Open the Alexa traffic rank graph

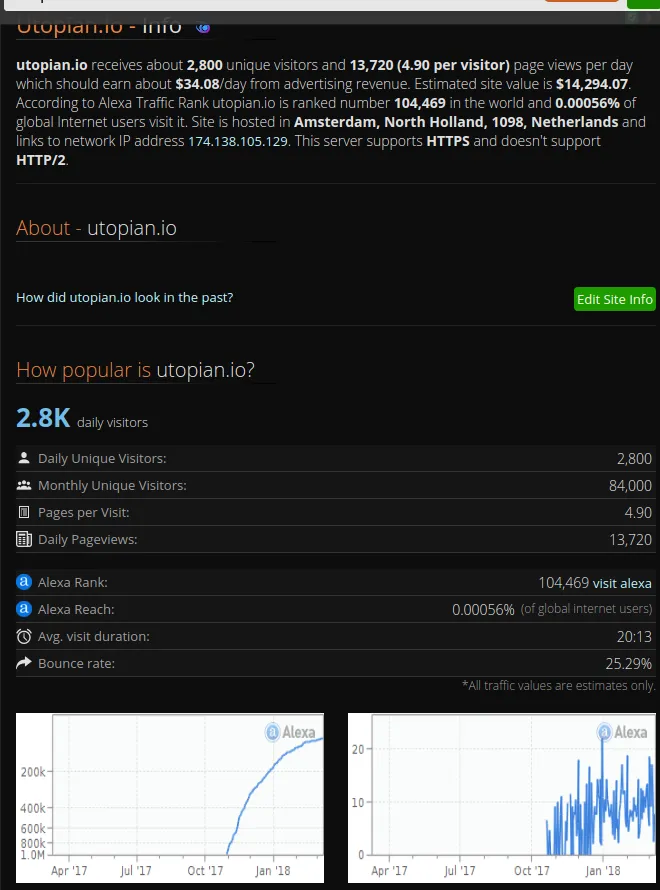(170, 797)
